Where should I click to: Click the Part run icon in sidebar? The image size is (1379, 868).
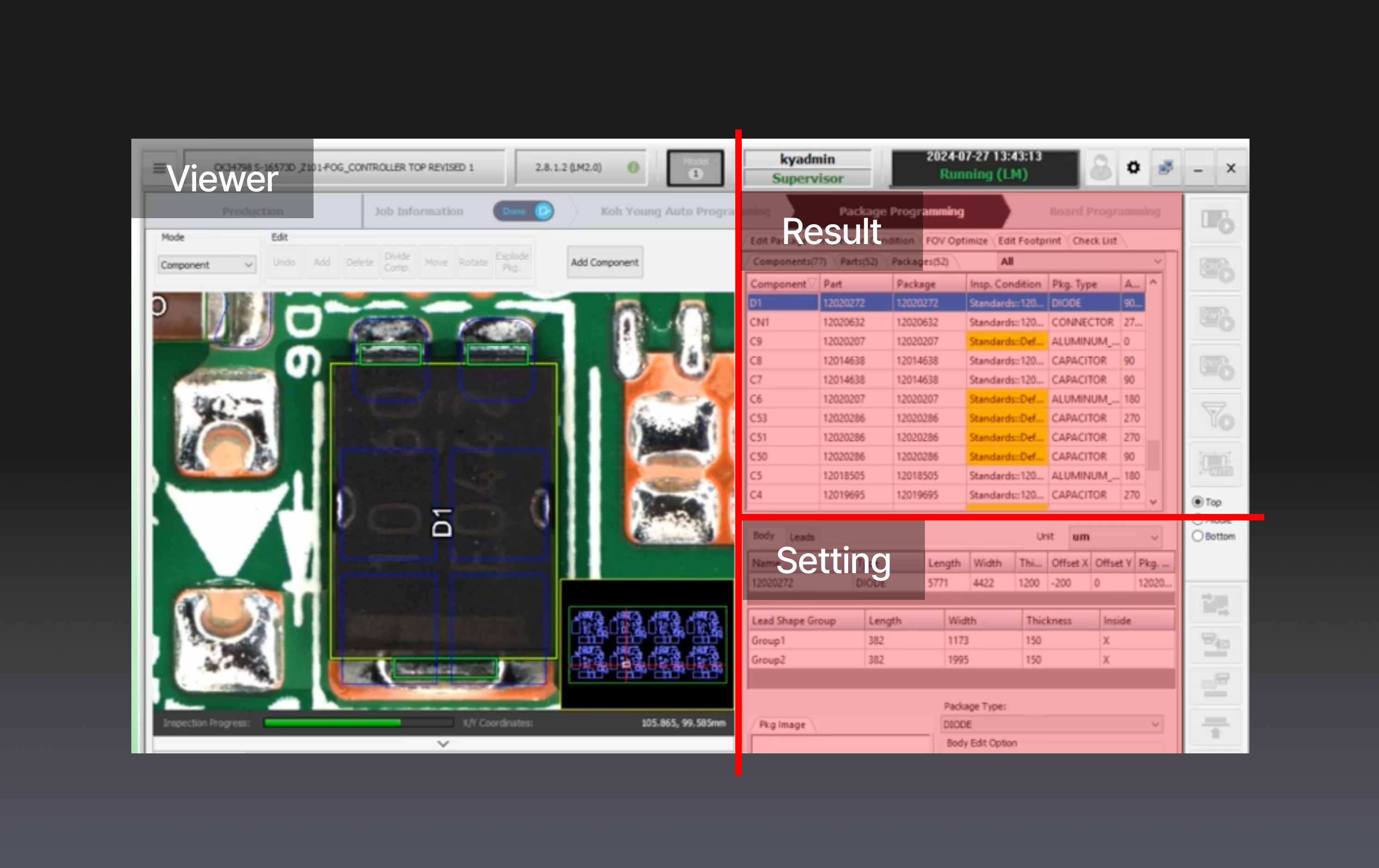1216,318
